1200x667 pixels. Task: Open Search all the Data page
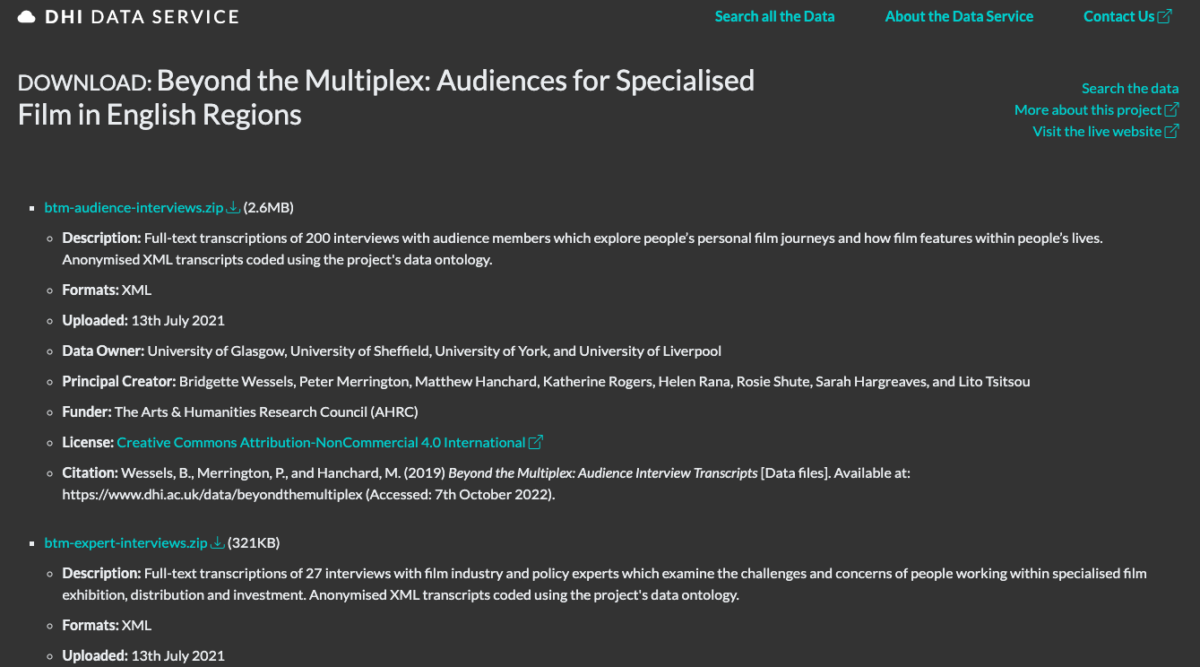(774, 17)
